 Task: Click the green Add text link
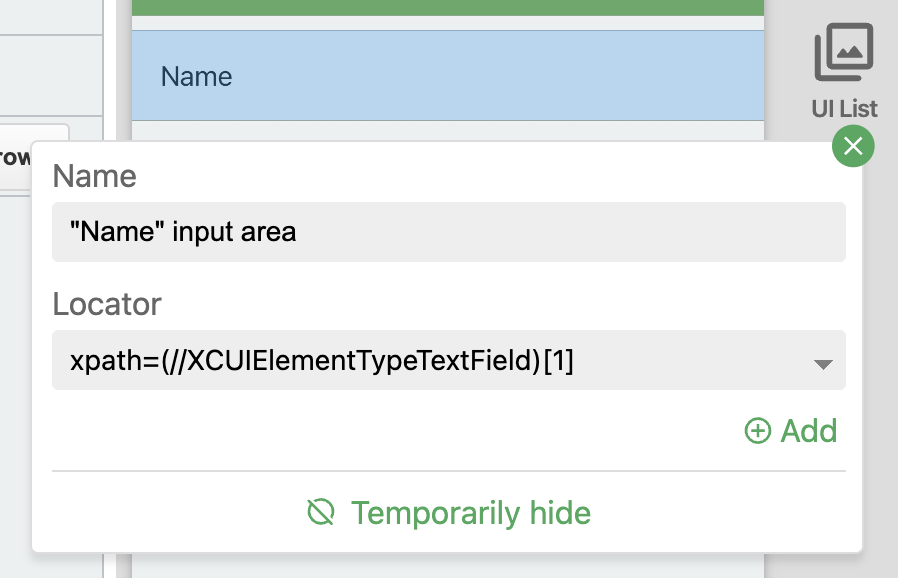tap(809, 431)
